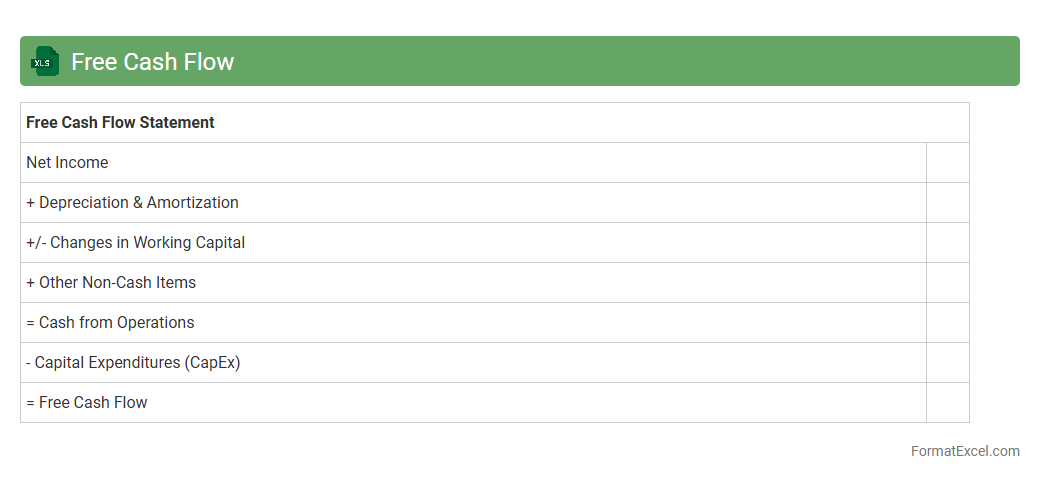
Task: Select the Depreciation & Amortization value cell
Action: pyautogui.click(x=947, y=202)
